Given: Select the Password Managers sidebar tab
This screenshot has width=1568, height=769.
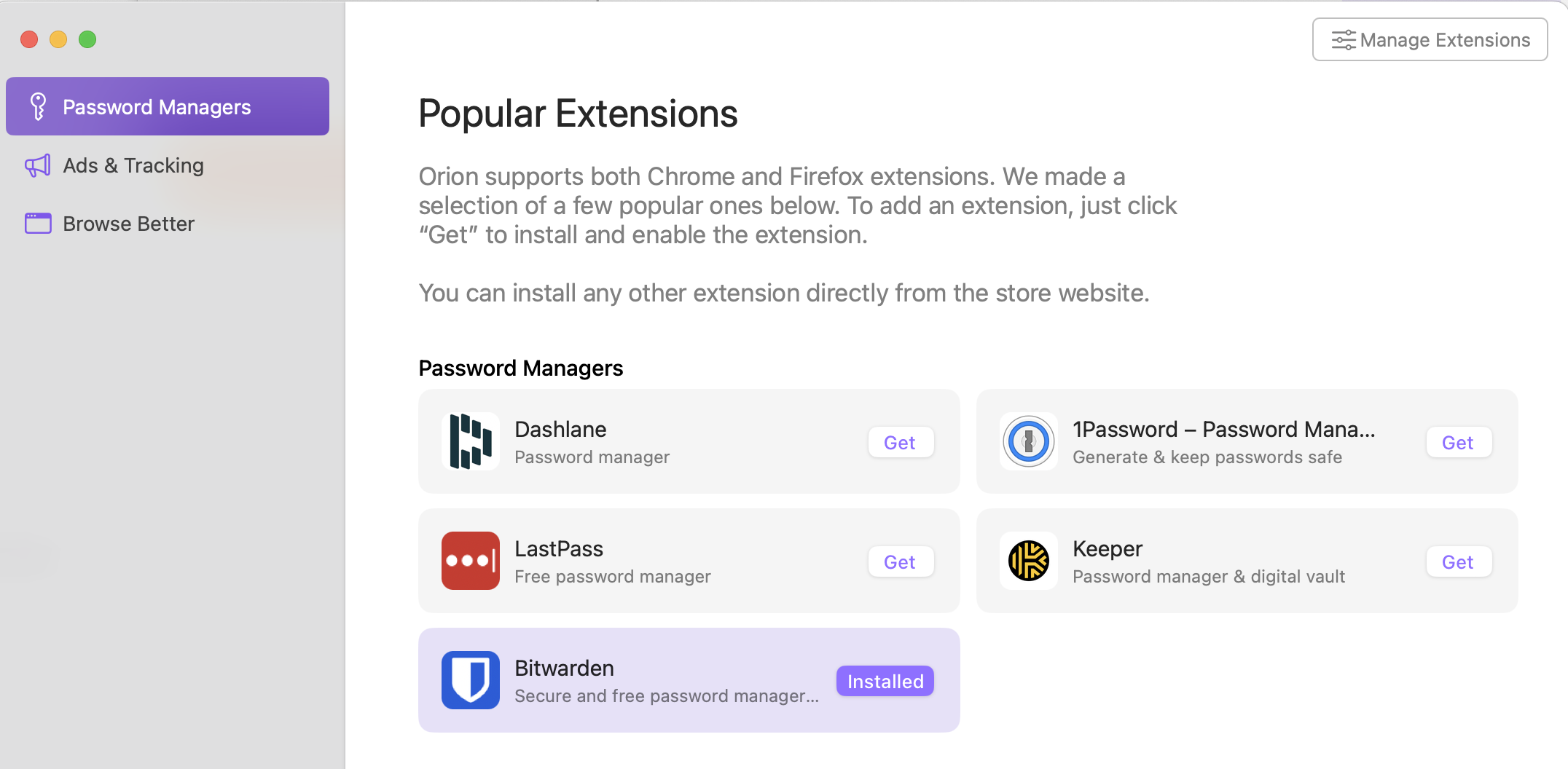Looking at the screenshot, I should tap(168, 106).
